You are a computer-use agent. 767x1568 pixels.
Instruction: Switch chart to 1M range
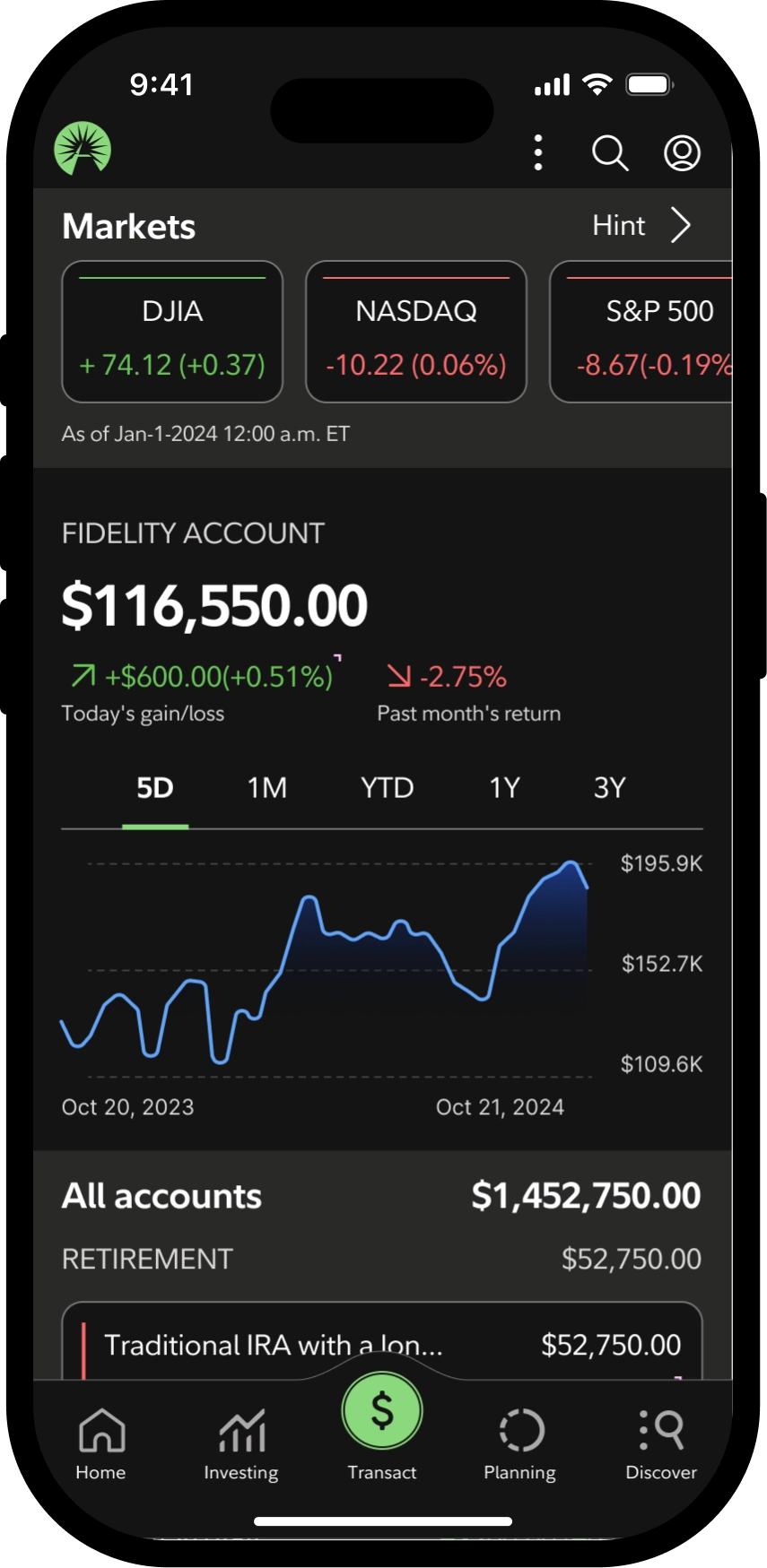click(267, 788)
